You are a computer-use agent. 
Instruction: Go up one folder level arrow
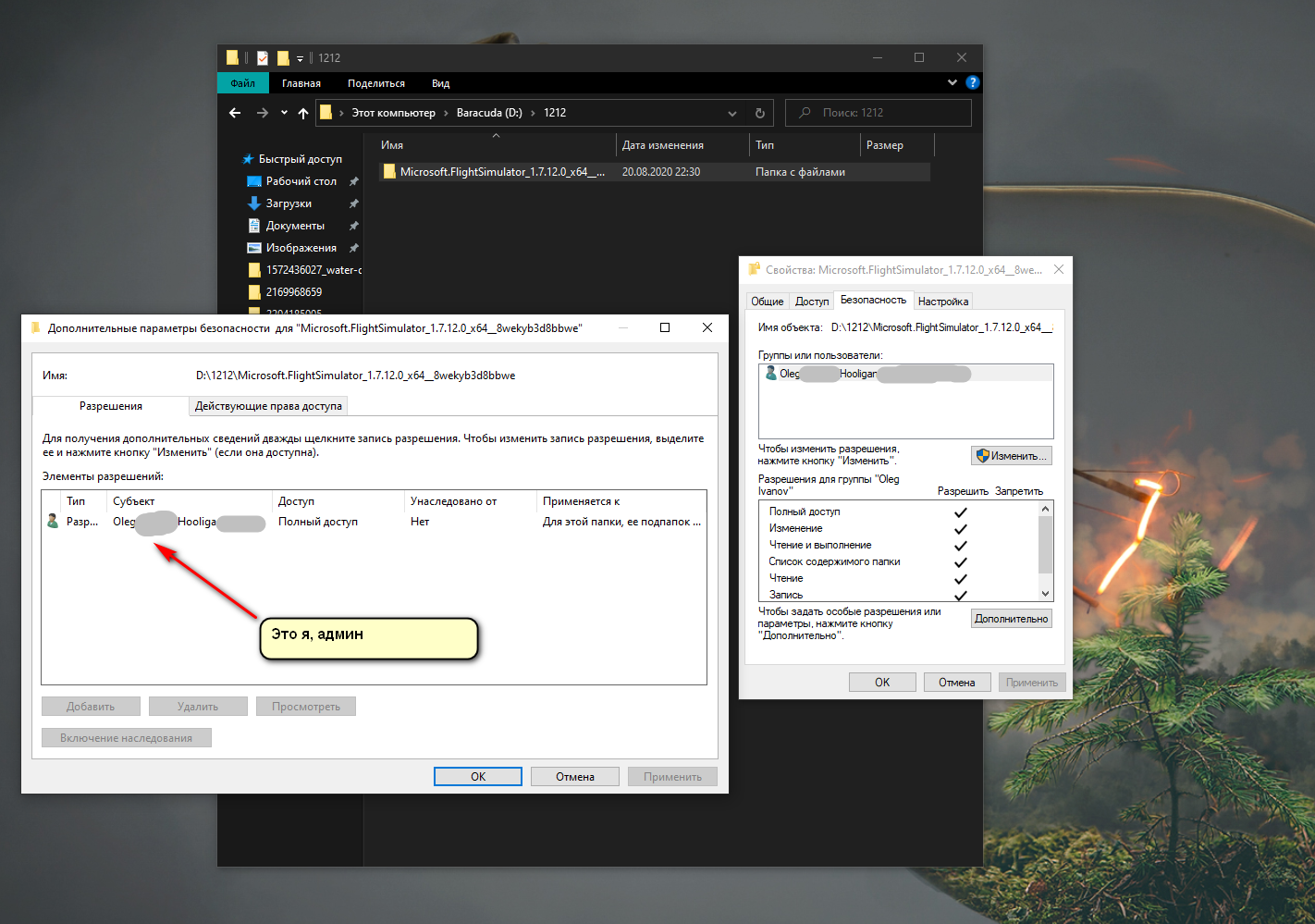pyautogui.click(x=303, y=113)
